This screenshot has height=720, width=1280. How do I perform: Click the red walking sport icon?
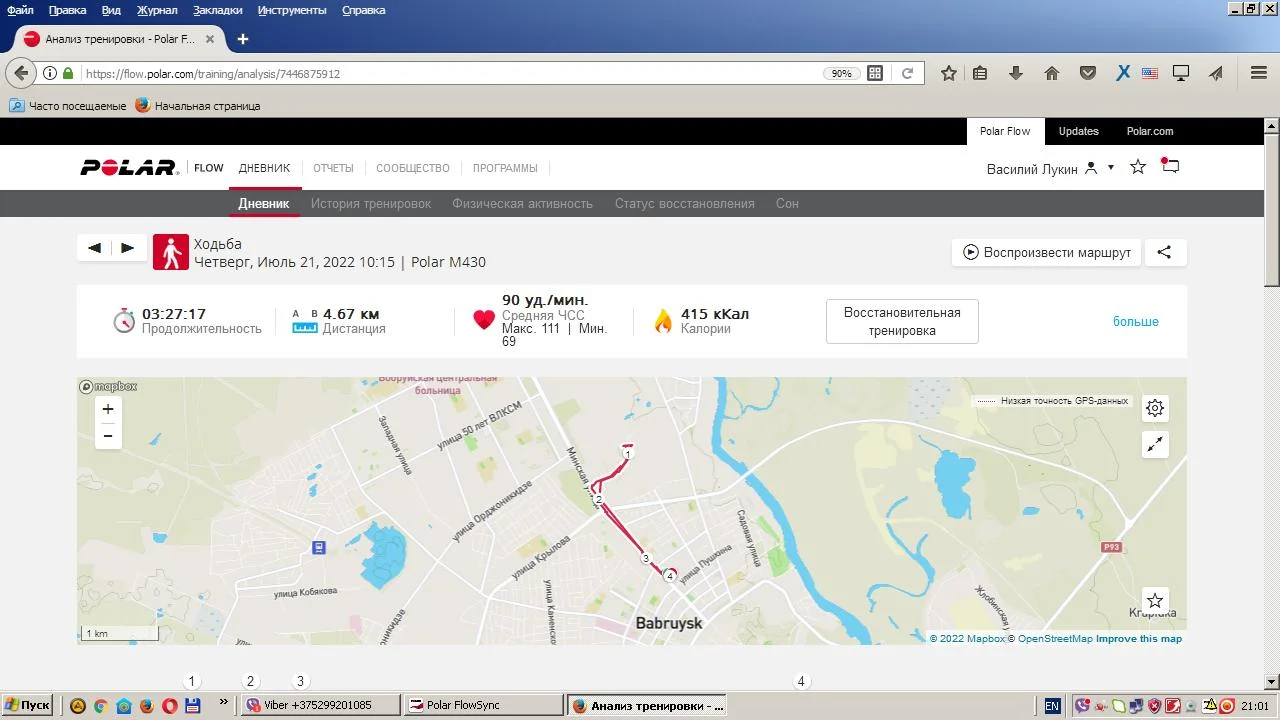(171, 253)
